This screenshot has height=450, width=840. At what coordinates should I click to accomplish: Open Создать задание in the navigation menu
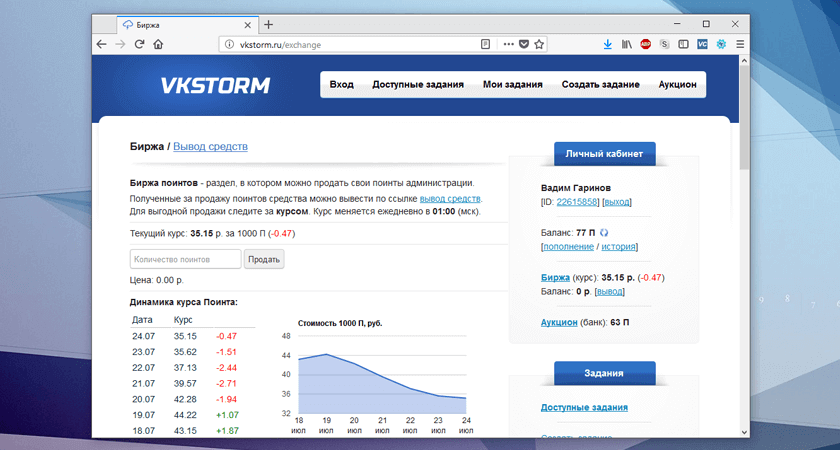click(601, 85)
